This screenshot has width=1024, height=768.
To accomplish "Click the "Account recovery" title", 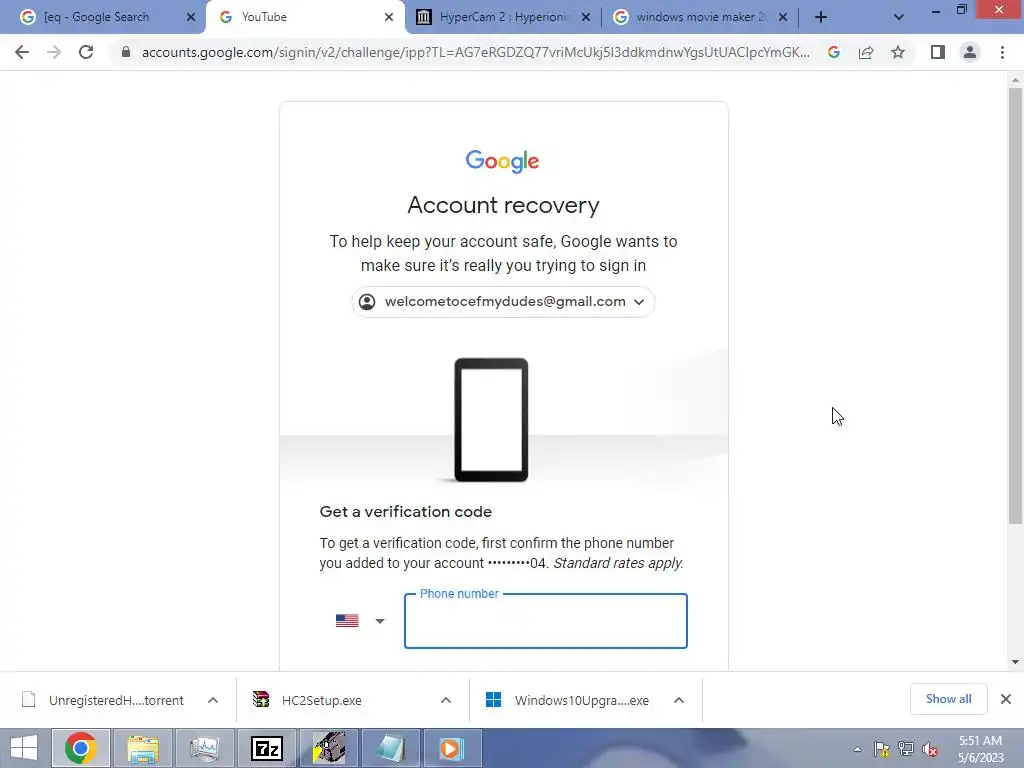I will [504, 205].
